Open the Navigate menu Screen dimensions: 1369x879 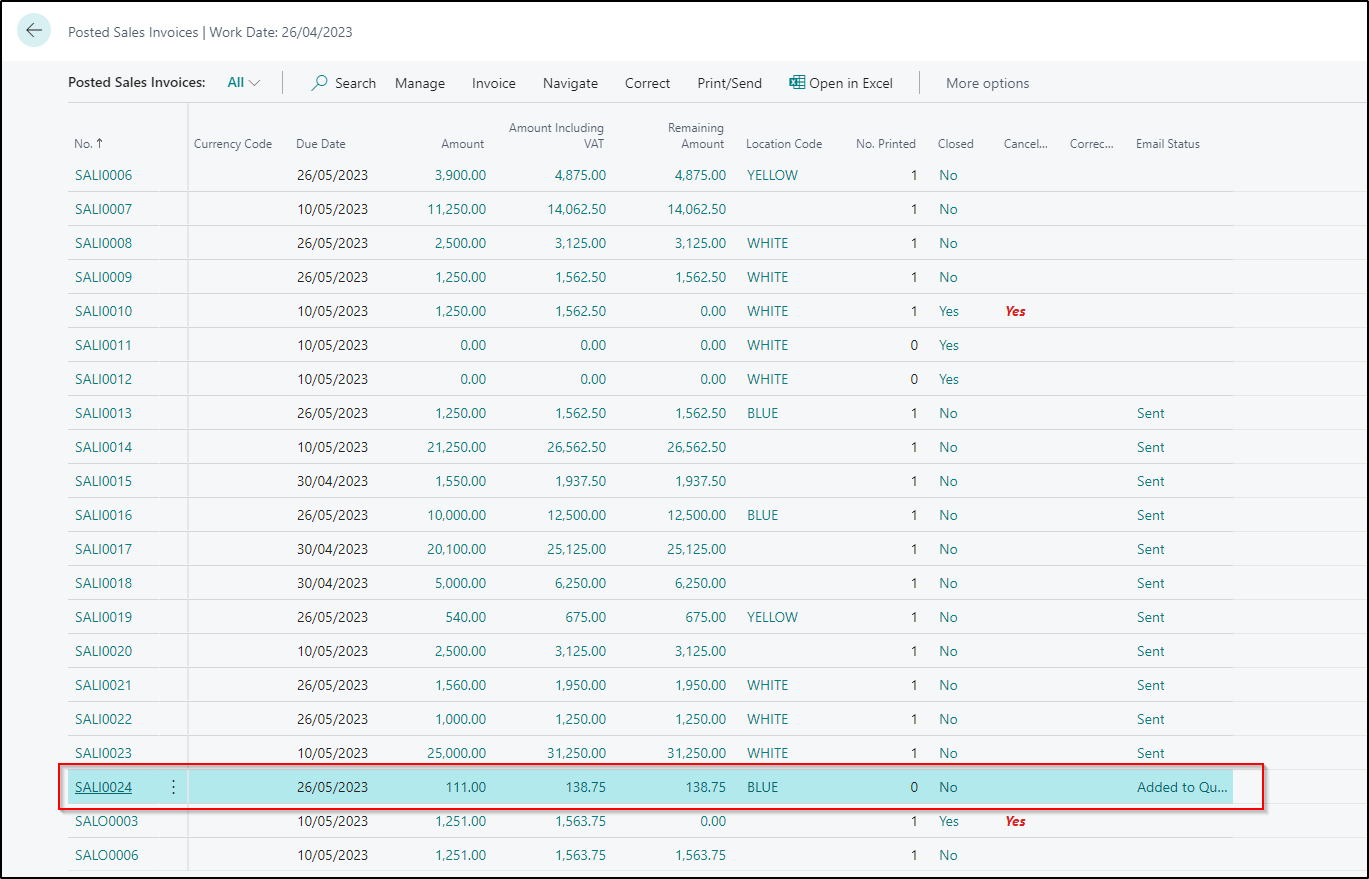(570, 83)
